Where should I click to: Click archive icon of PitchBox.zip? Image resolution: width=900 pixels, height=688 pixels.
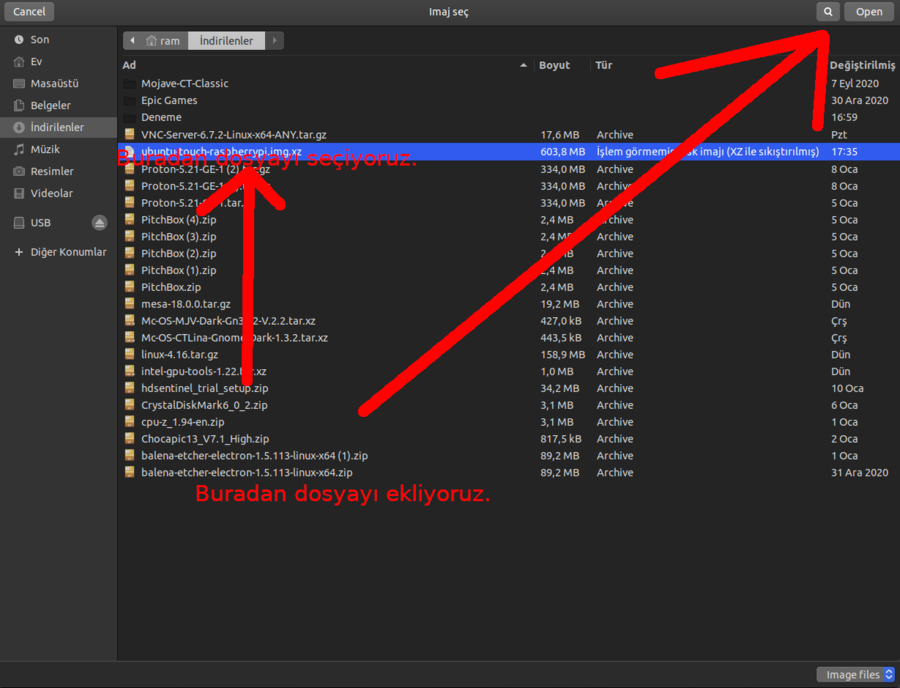[x=130, y=287]
